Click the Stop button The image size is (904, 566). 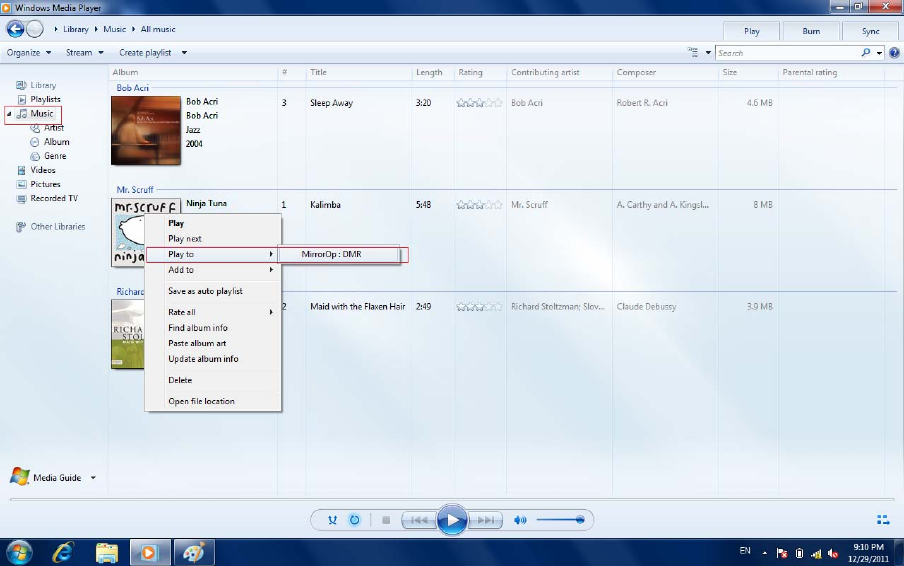click(x=386, y=520)
